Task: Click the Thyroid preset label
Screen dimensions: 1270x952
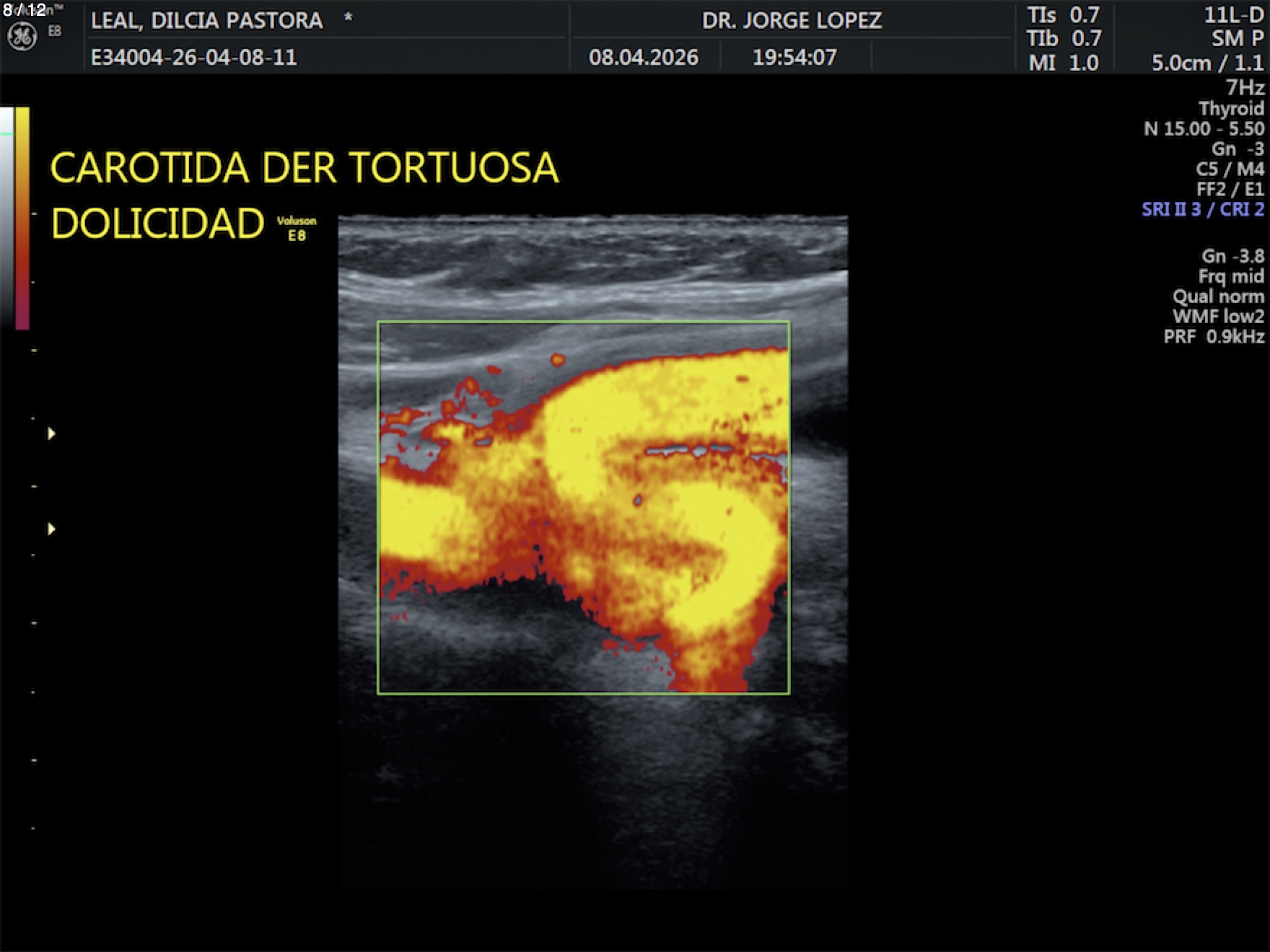Action: tap(1231, 108)
